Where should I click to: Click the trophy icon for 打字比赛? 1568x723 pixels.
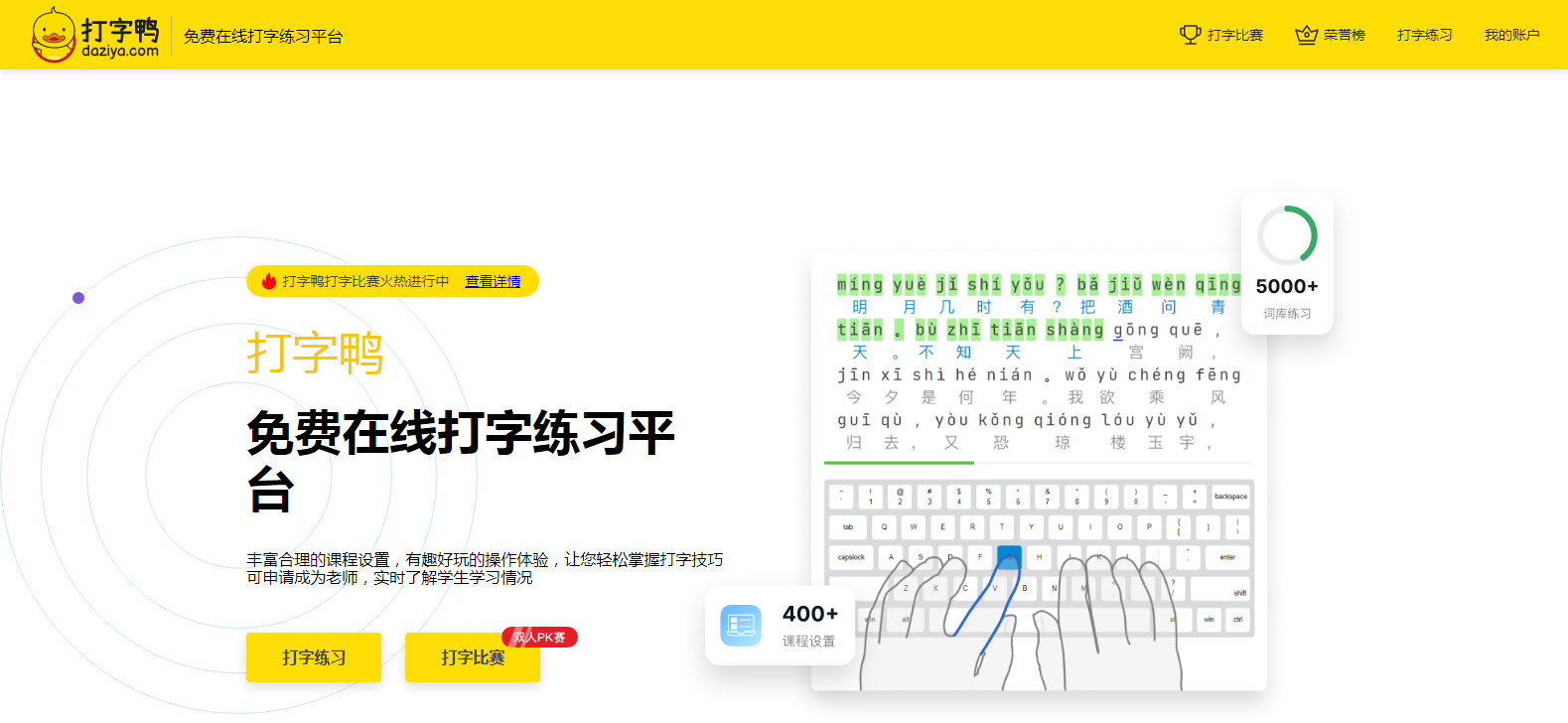click(1190, 35)
